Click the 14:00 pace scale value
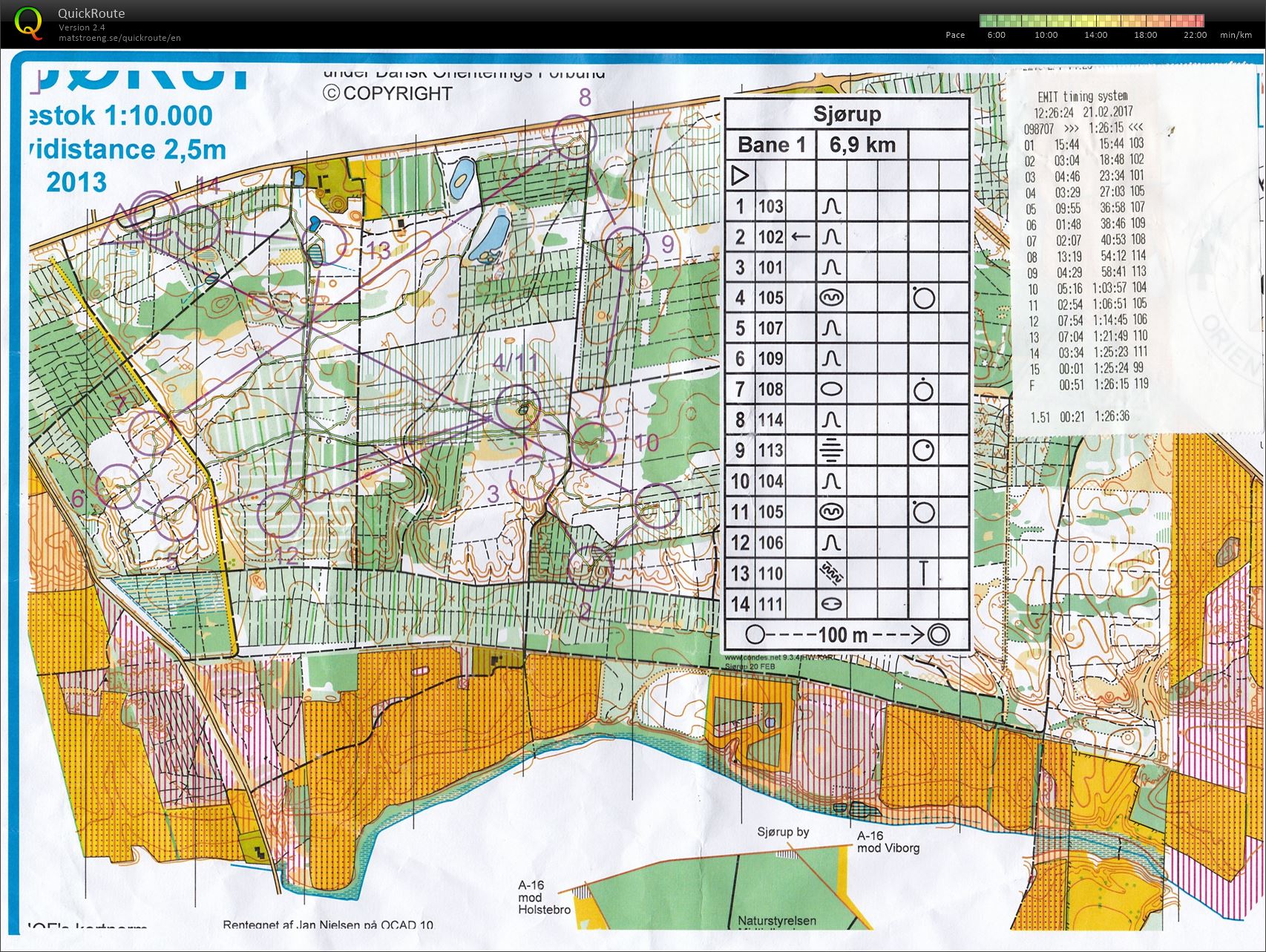Viewport: 1266px width, 952px height. [1095, 35]
